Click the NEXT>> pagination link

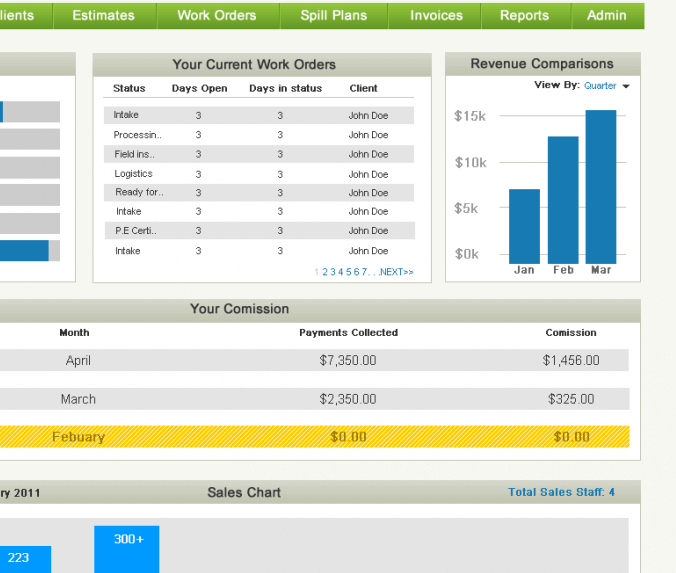point(396,272)
